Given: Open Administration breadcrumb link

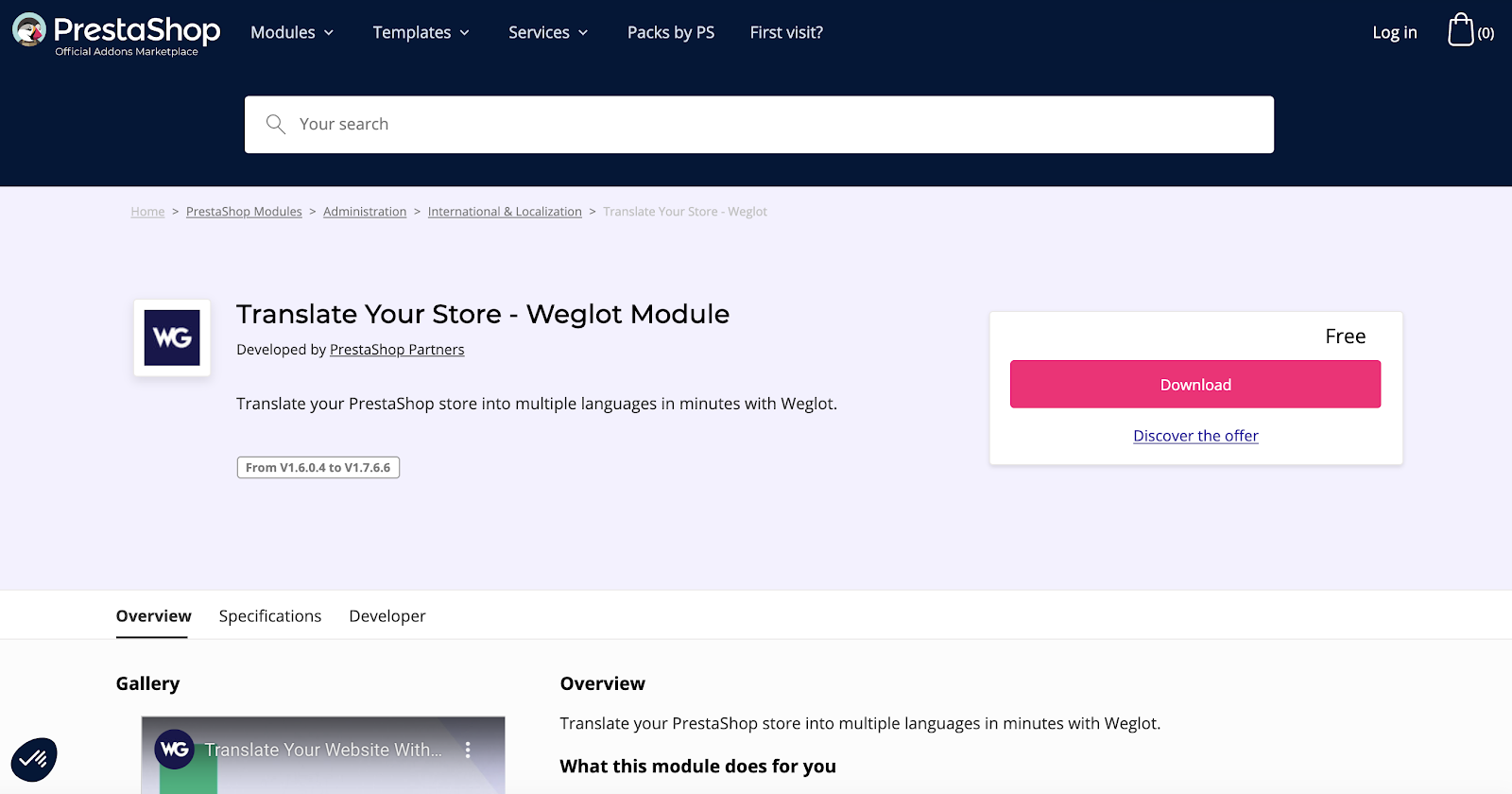Looking at the screenshot, I should click(365, 212).
